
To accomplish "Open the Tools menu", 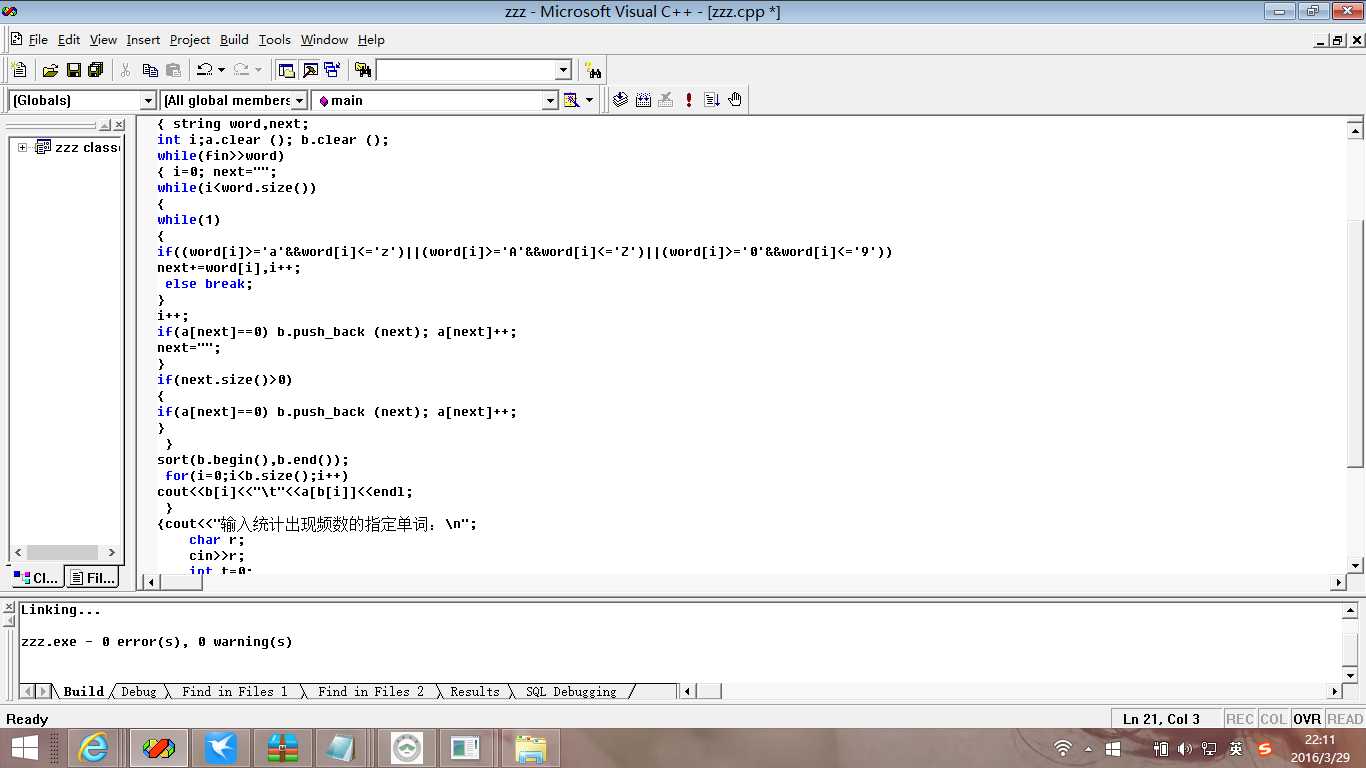I will (274, 40).
